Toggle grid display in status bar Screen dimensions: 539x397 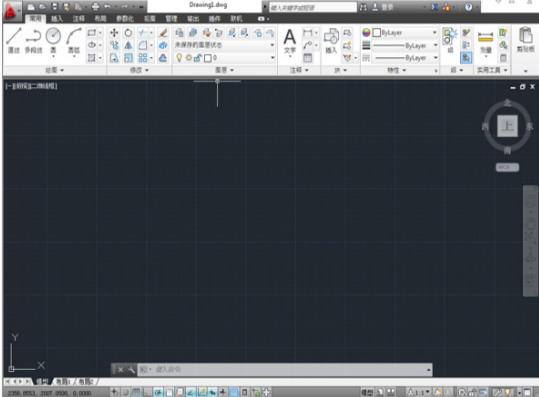pos(136,392)
